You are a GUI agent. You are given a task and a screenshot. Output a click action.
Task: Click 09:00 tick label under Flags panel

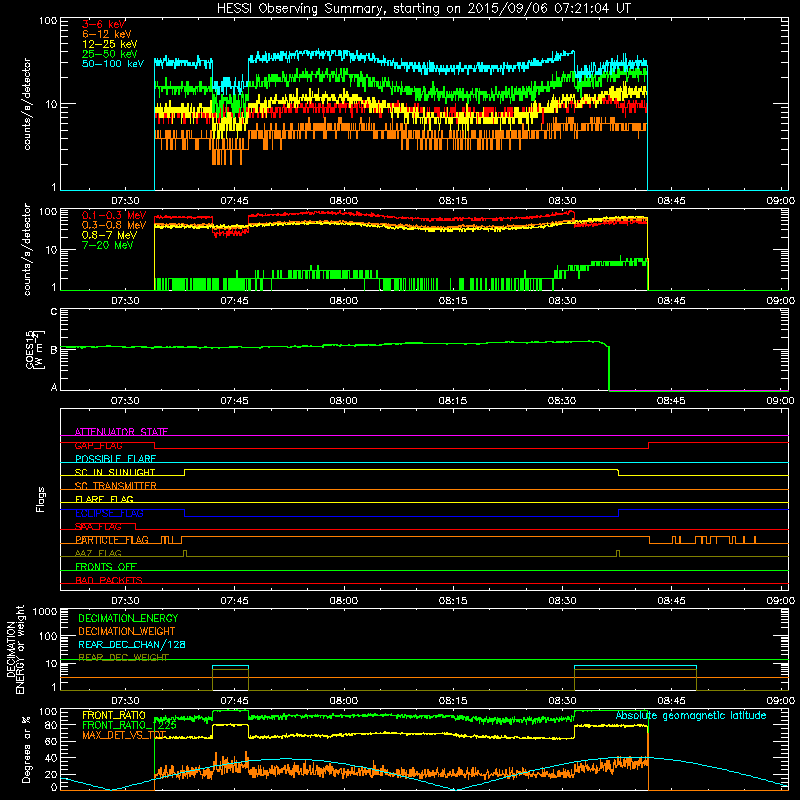coord(781,601)
